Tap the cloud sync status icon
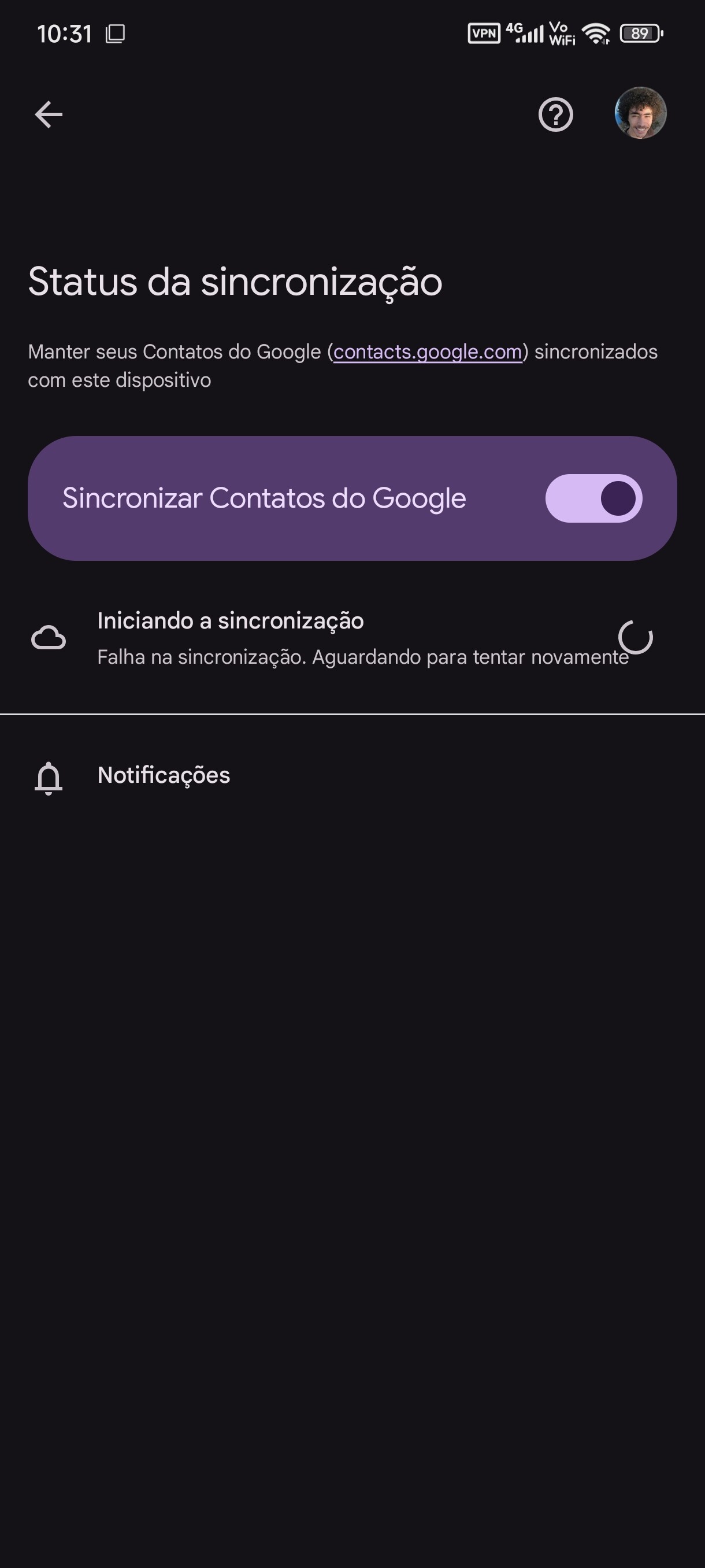705x1568 pixels. tap(49, 638)
